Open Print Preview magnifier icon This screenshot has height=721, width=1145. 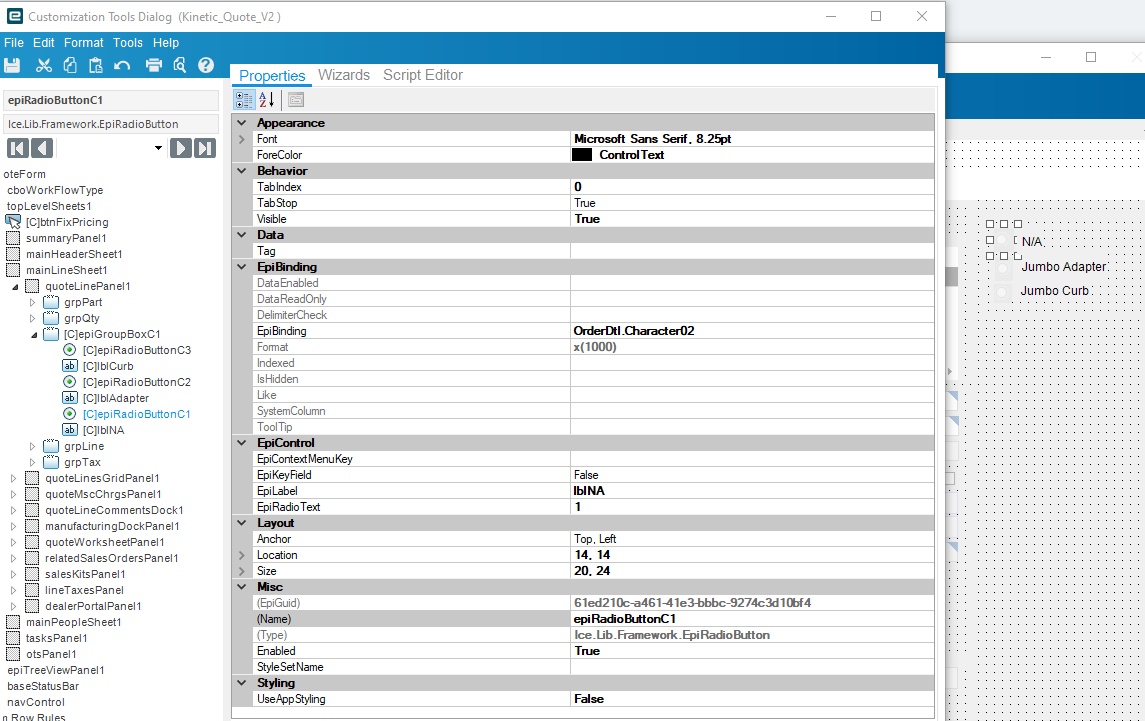tap(180, 65)
